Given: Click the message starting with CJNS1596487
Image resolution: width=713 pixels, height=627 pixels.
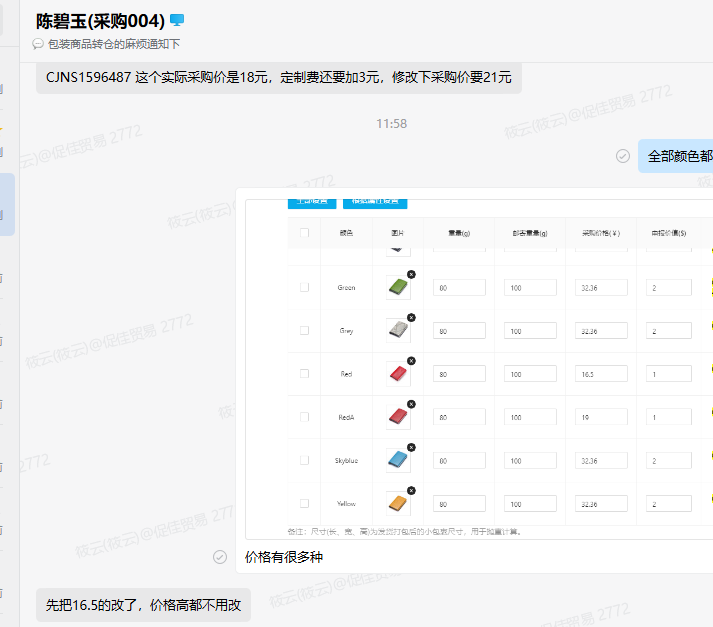Looking at the screenshot, I should (x=278, y=77).
